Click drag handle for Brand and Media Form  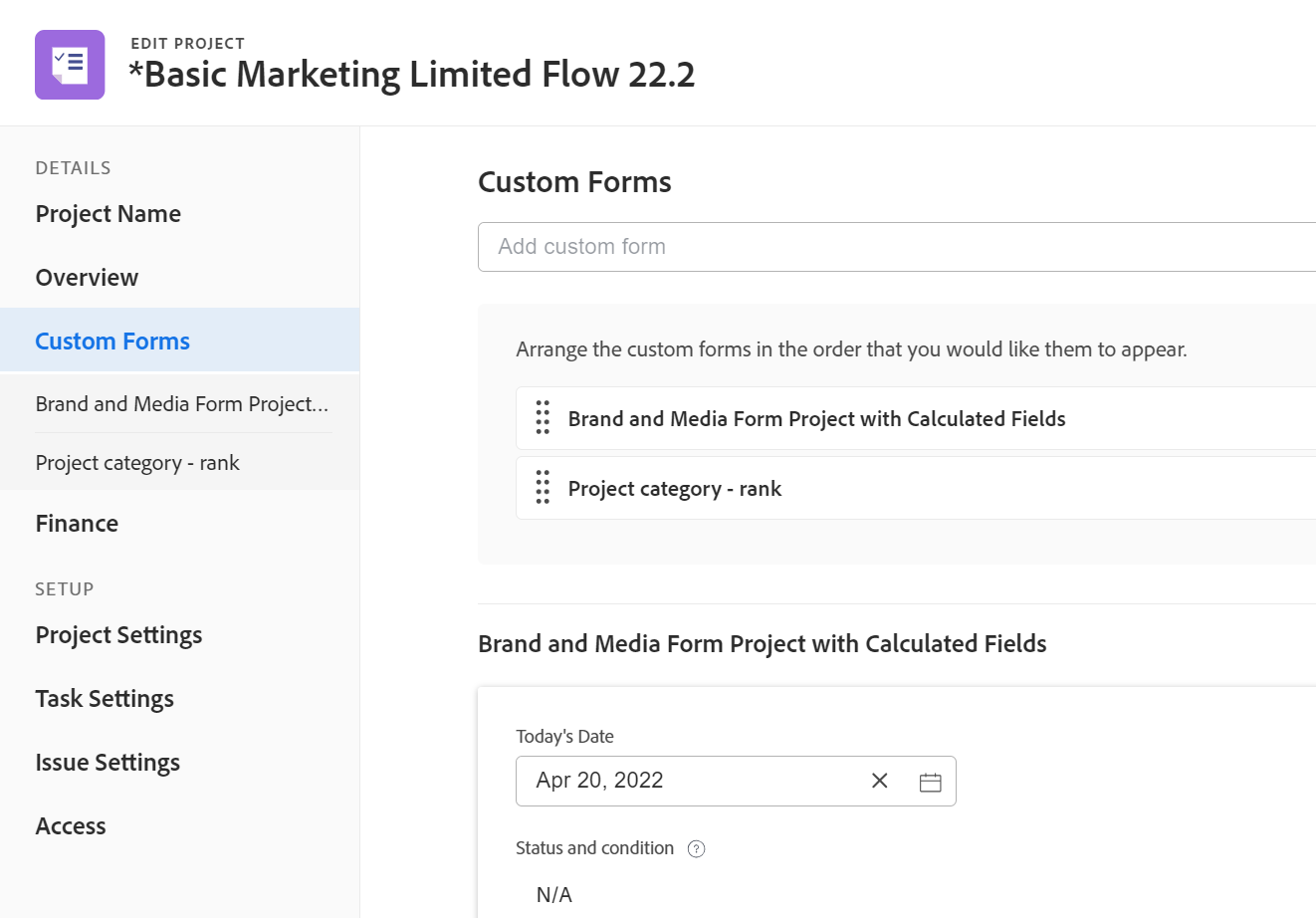click(543, 418)
